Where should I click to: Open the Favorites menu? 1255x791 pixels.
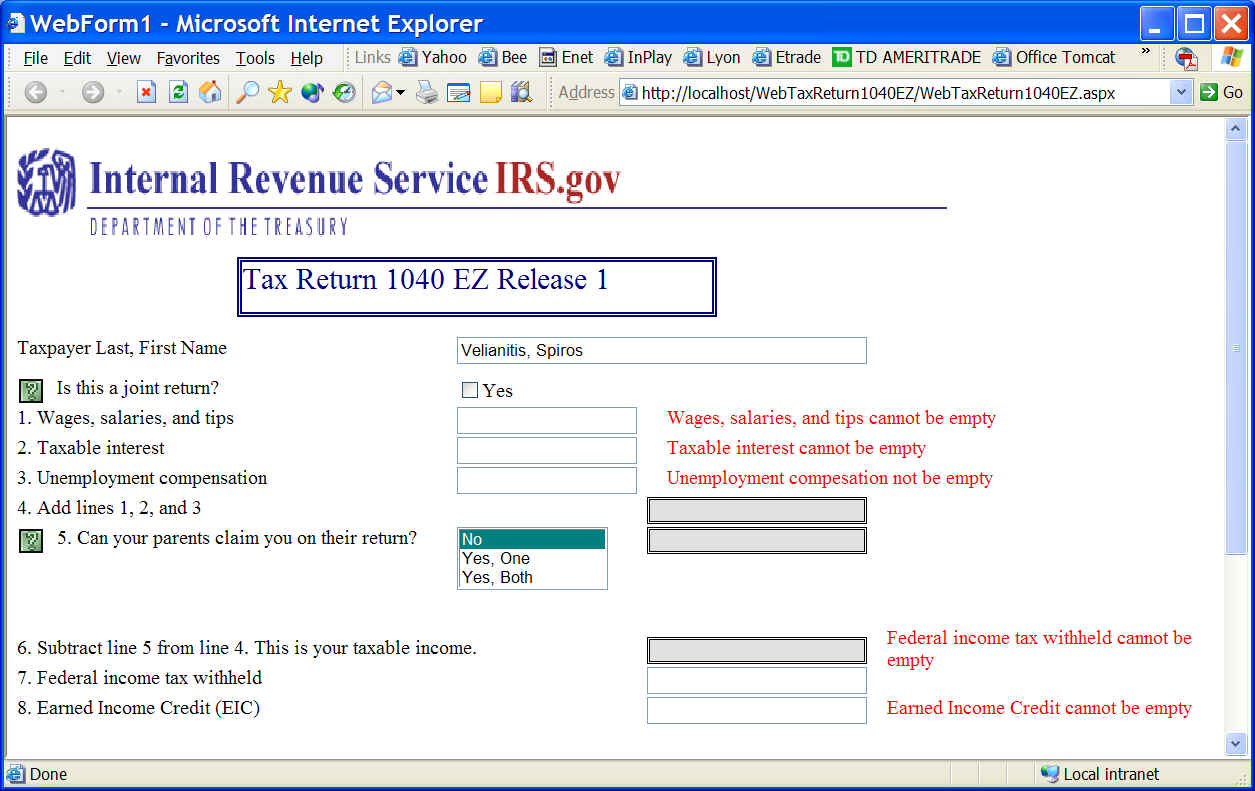coord(188,58)
